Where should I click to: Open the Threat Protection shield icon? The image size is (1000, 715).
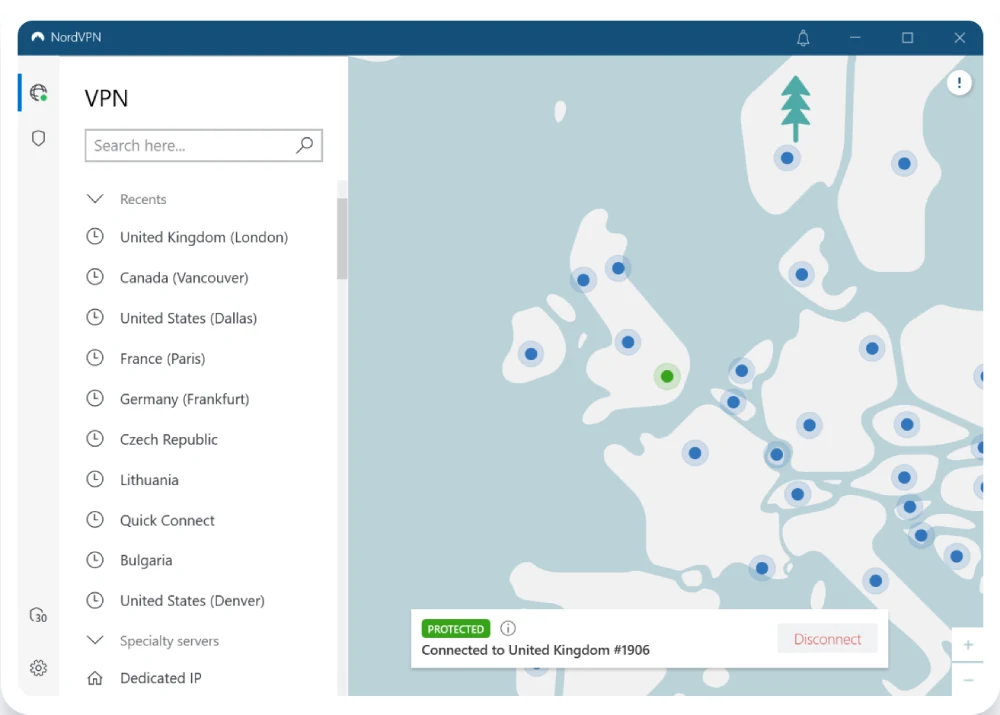click(38, 138)
